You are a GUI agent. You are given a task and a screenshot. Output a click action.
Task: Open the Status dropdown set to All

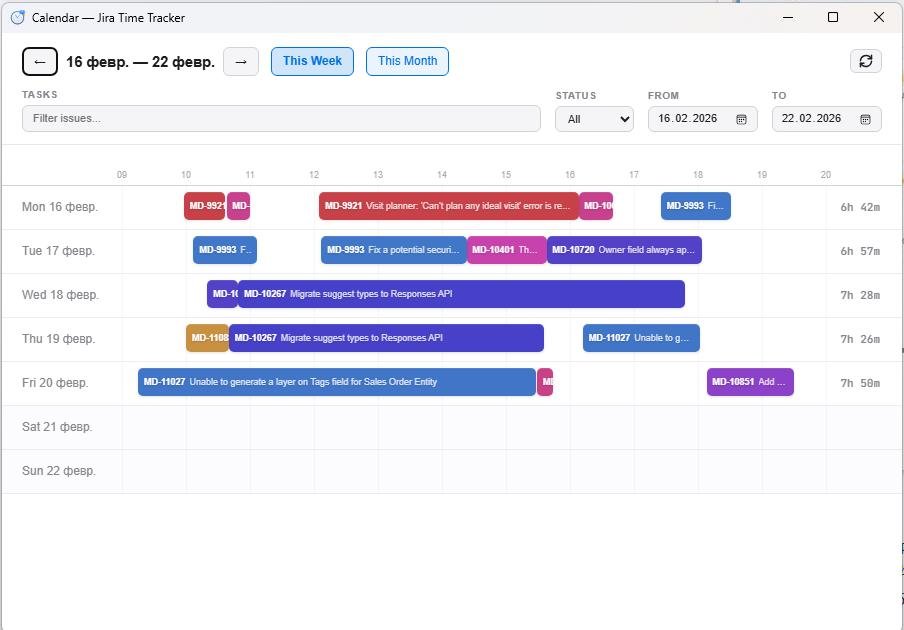[x=594, y=119]
